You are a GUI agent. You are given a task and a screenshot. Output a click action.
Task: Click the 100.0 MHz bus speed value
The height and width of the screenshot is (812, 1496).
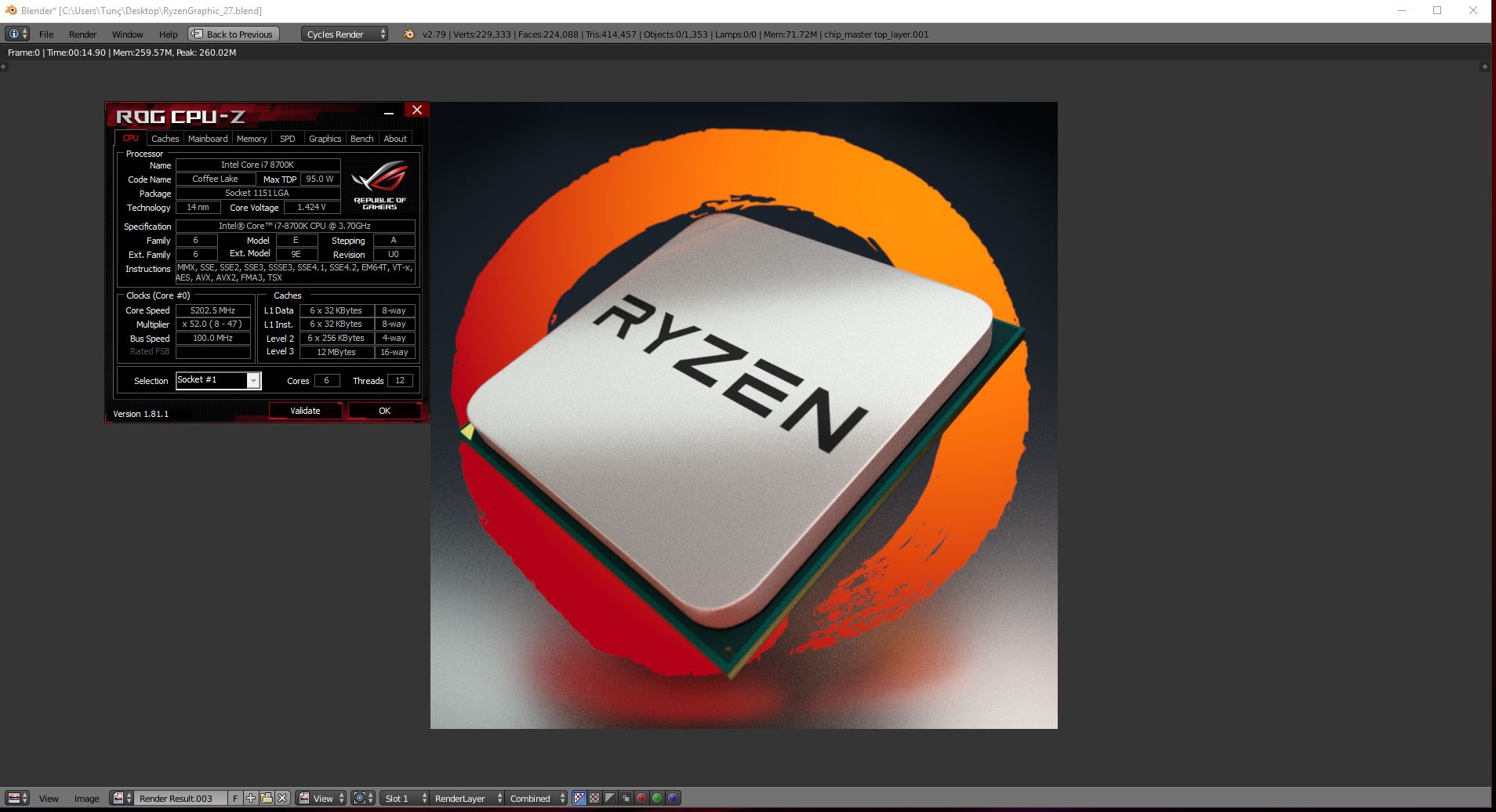(x=213, y=338)
